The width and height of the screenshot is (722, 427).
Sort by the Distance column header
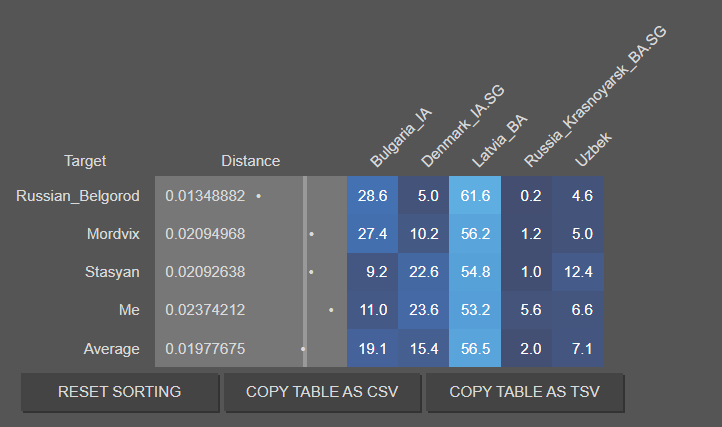tap(250, 161)
